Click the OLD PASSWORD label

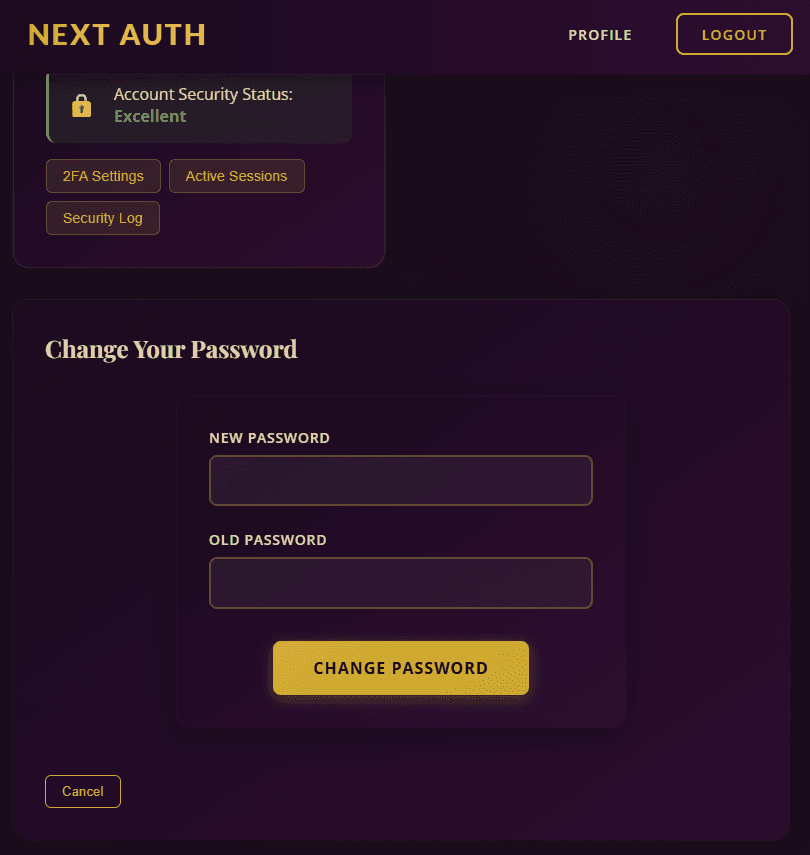tap(268, 540)
